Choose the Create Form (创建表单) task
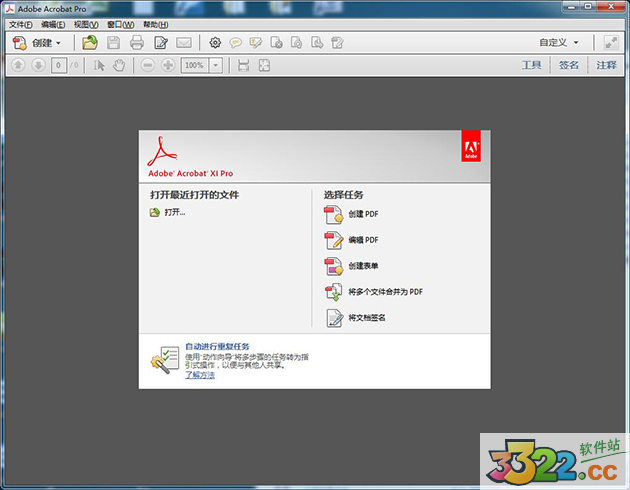Screen dimensions: 630x490 352,265
